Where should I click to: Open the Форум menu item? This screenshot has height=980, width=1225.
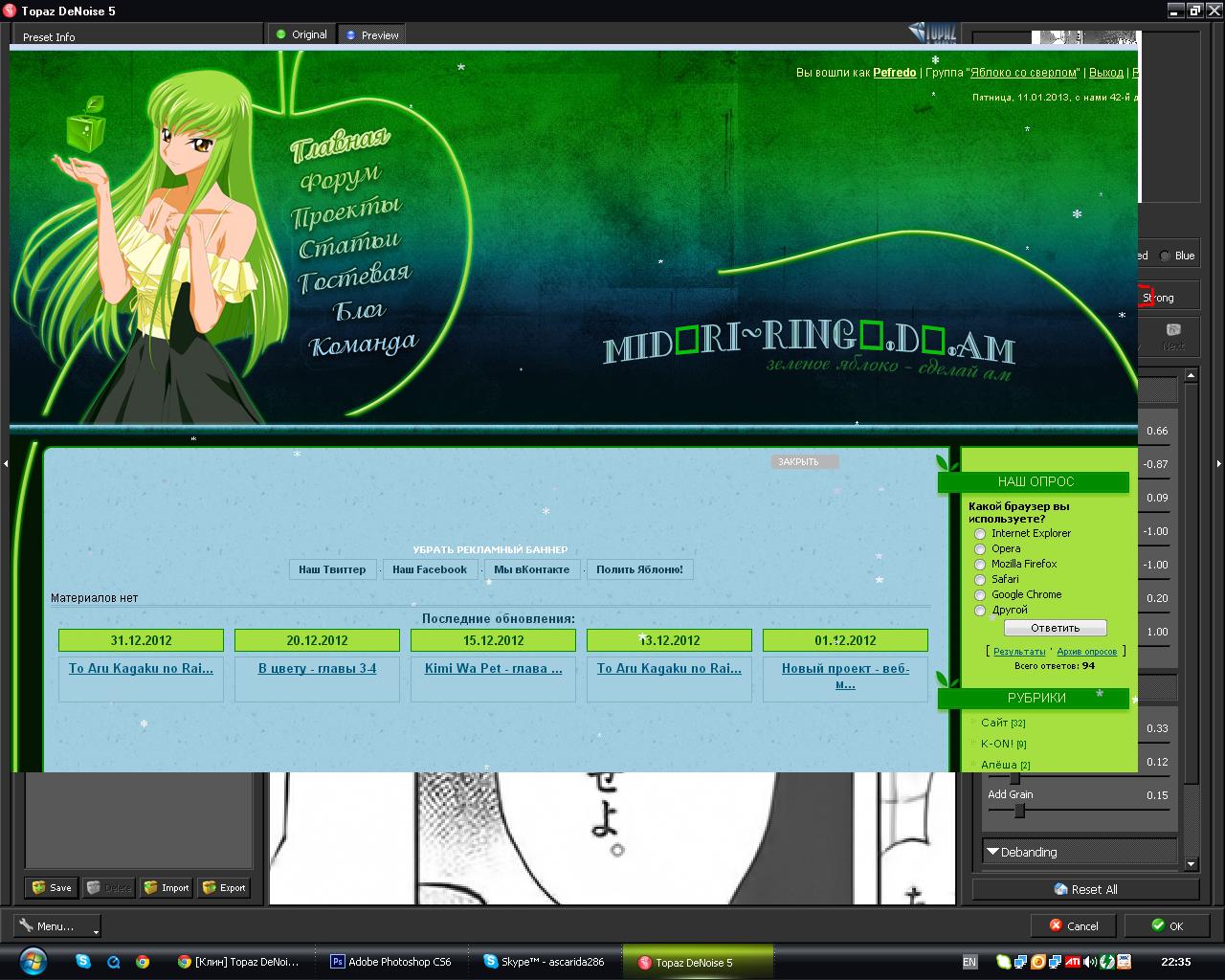coord(340,177)
